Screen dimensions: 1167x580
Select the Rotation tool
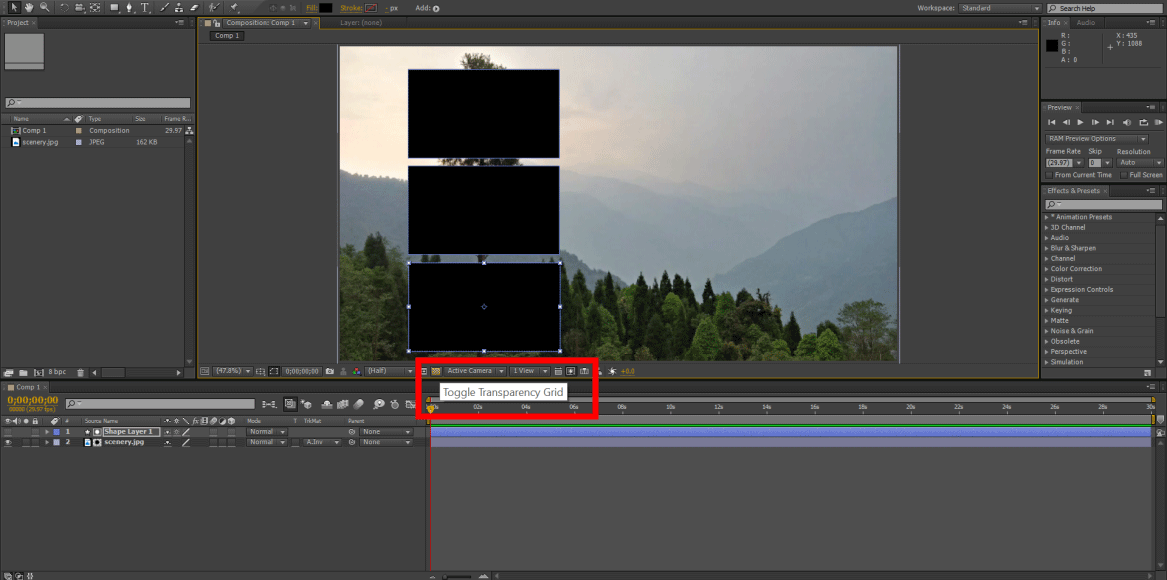click(65, 7)
